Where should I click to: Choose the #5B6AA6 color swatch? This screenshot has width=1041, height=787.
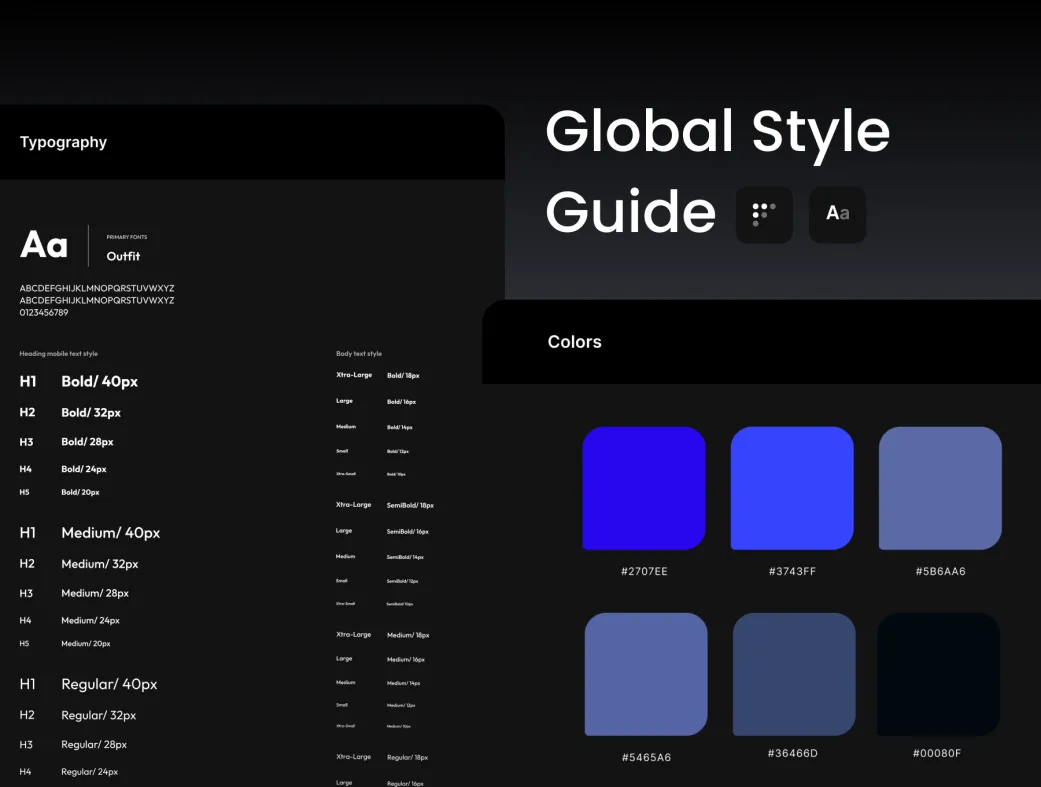(x=940, y=488)
